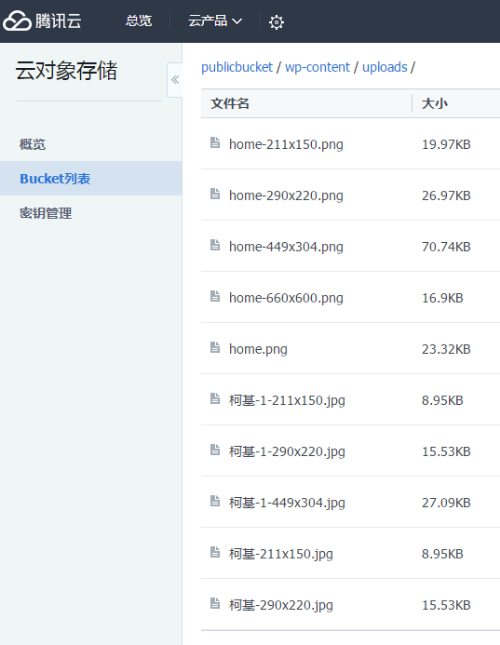Open file home.png
This screenshot has height=645, width=500.
258,349
